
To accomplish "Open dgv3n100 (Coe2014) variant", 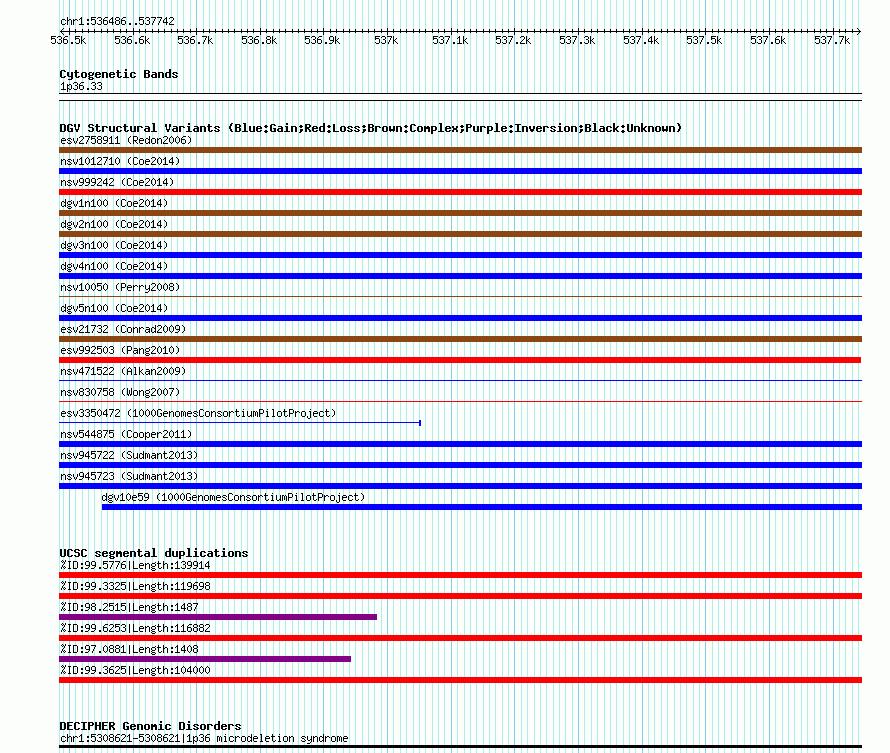I will click(x=114, y=245).
